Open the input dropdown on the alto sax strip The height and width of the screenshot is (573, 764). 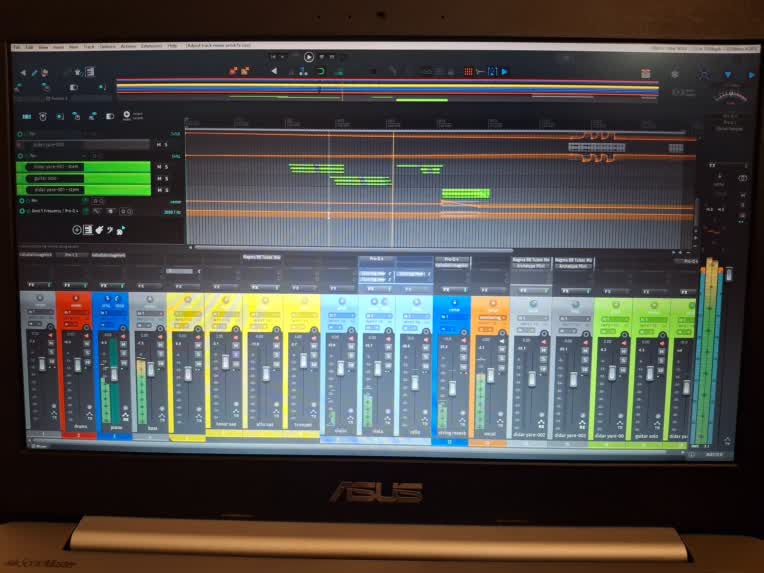point(264,315)
